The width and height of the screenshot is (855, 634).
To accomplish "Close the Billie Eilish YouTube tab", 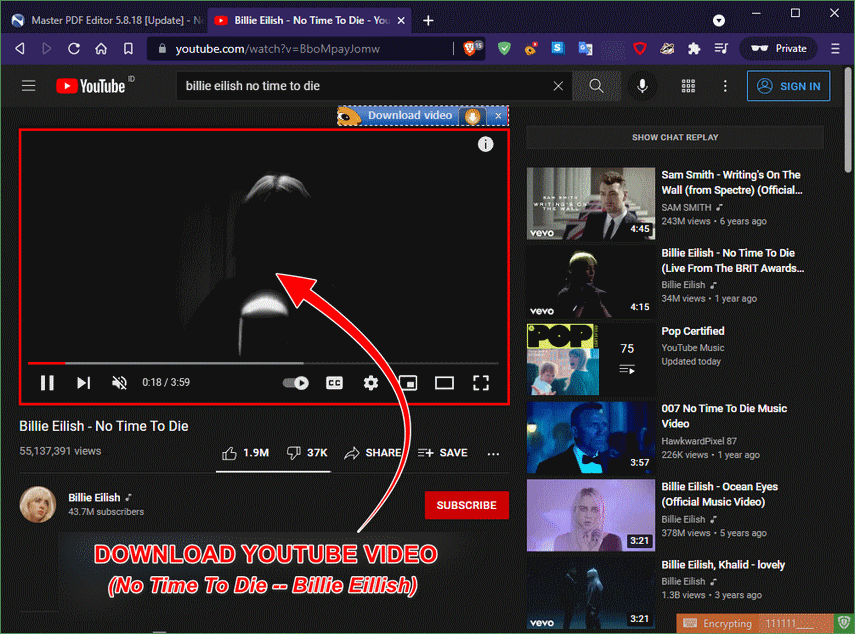I will 401,21.
